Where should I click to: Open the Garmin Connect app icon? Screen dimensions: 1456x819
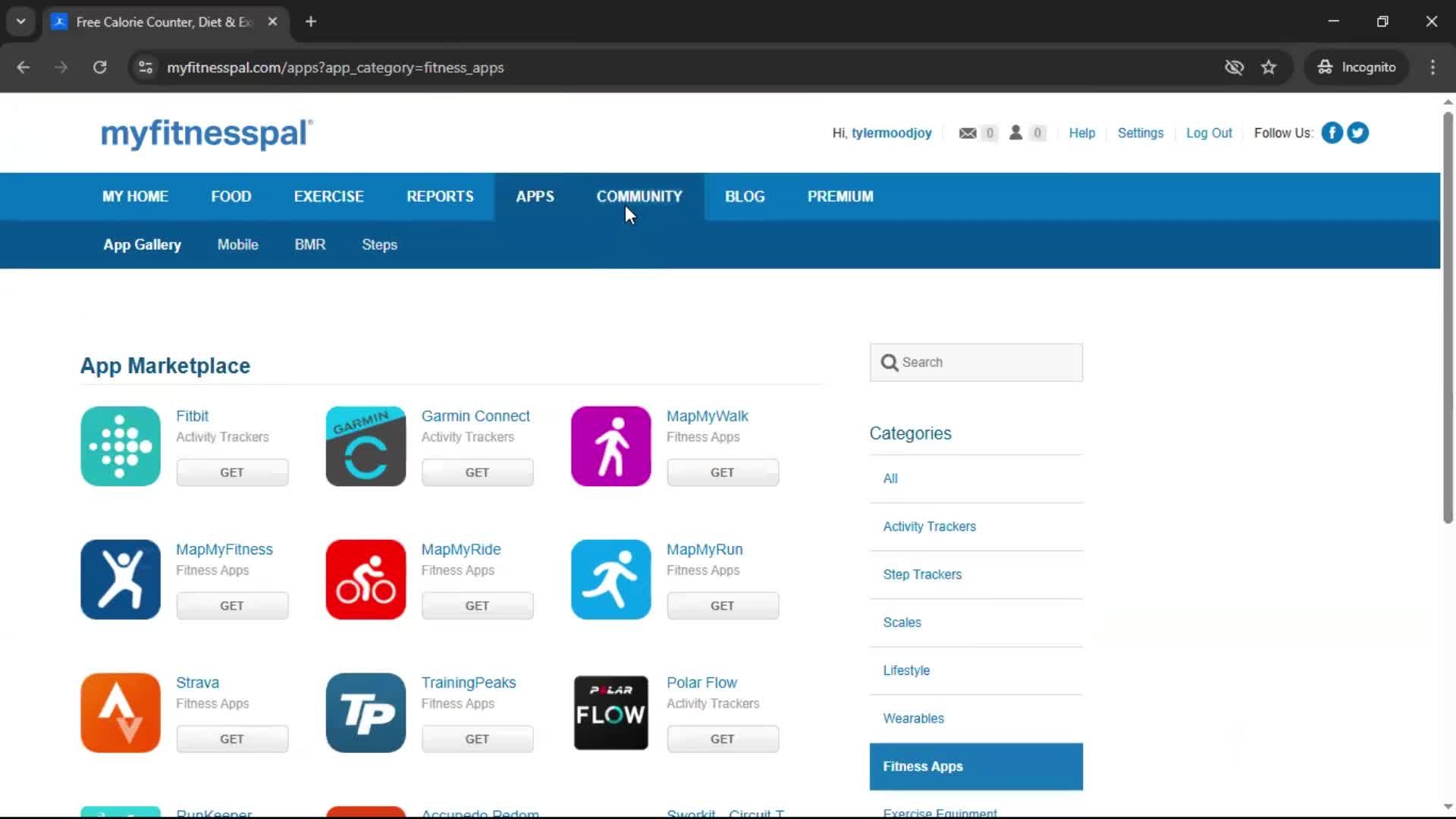pyautogui.click(x=366, y=446)
